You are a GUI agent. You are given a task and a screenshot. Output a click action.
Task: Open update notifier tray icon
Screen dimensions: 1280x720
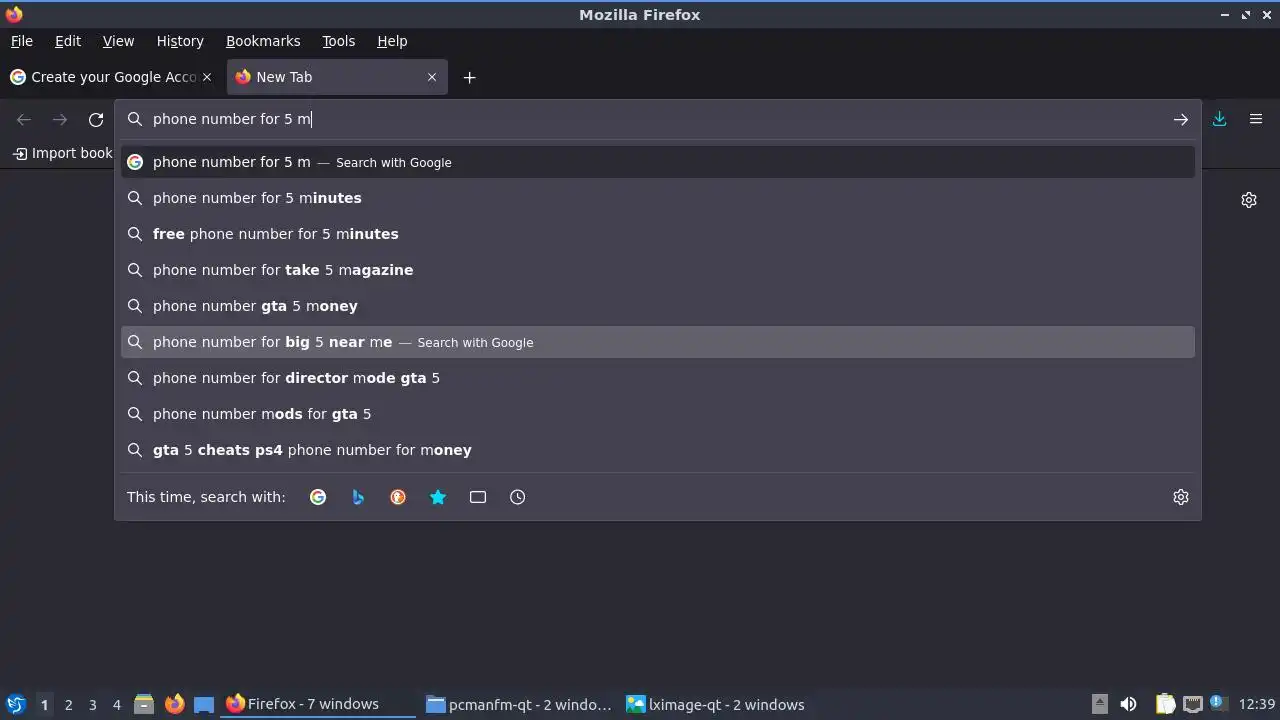[1218, 703]
